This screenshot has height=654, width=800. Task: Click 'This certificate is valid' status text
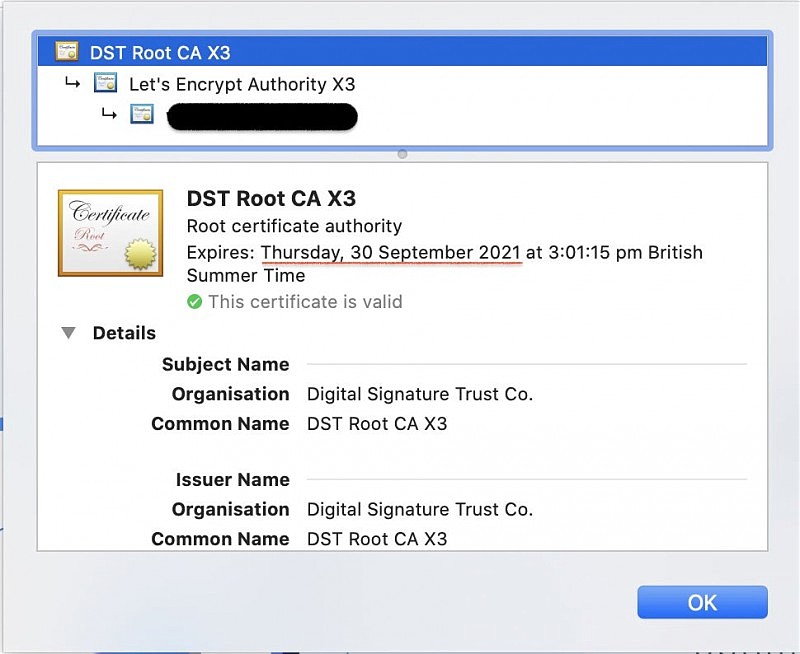[305, 301]
